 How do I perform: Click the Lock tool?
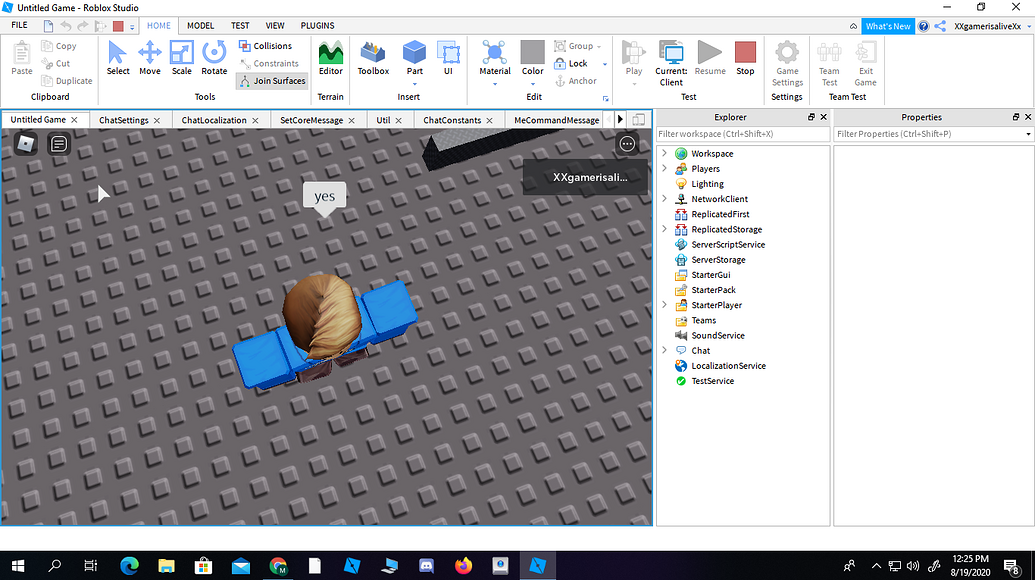(572, 63)
